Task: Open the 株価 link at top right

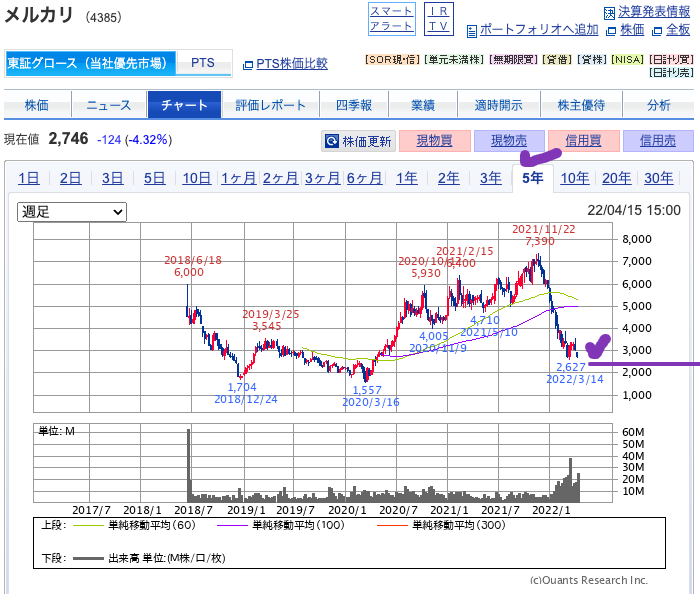Action: 632,30
